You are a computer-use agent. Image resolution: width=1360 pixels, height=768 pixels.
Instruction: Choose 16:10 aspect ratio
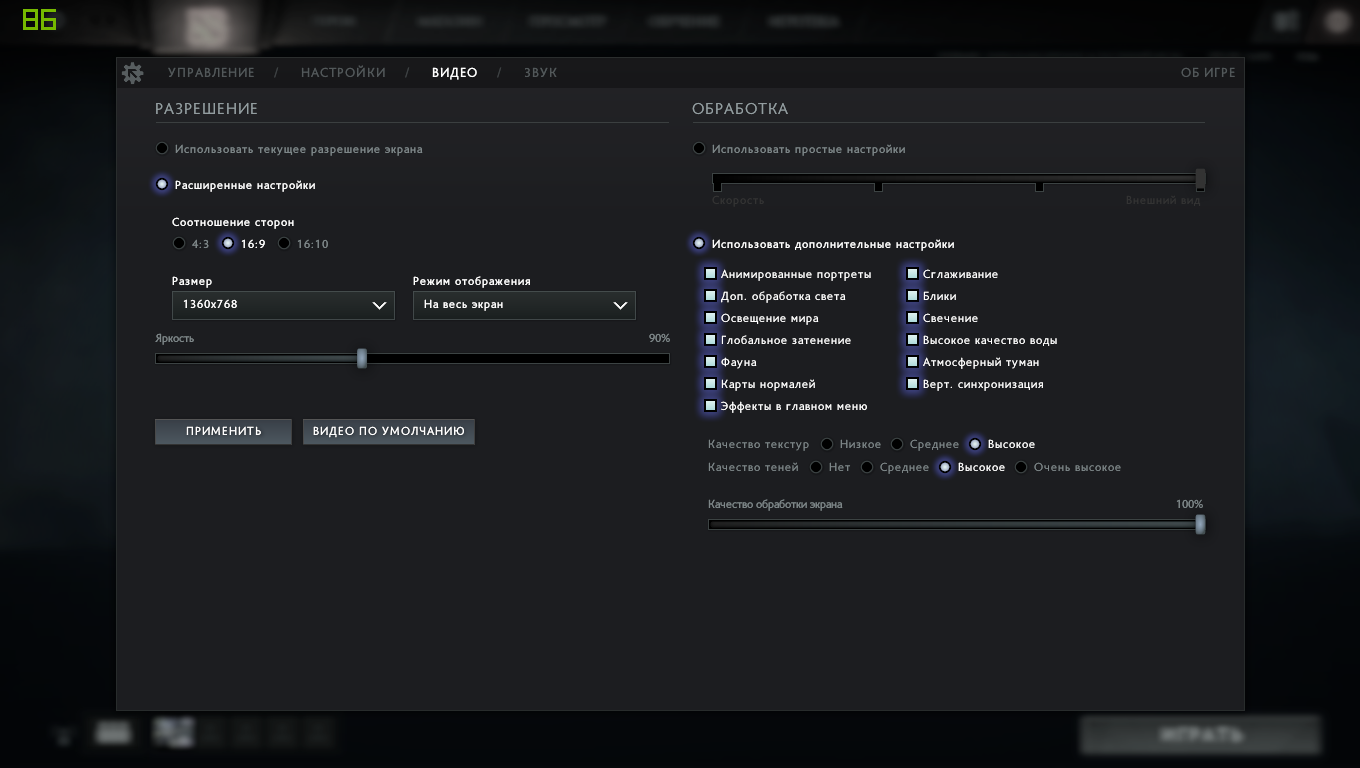[284, 244]
